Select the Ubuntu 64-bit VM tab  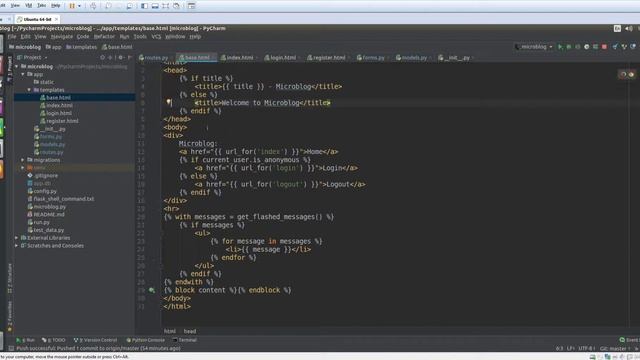(37, 19)
